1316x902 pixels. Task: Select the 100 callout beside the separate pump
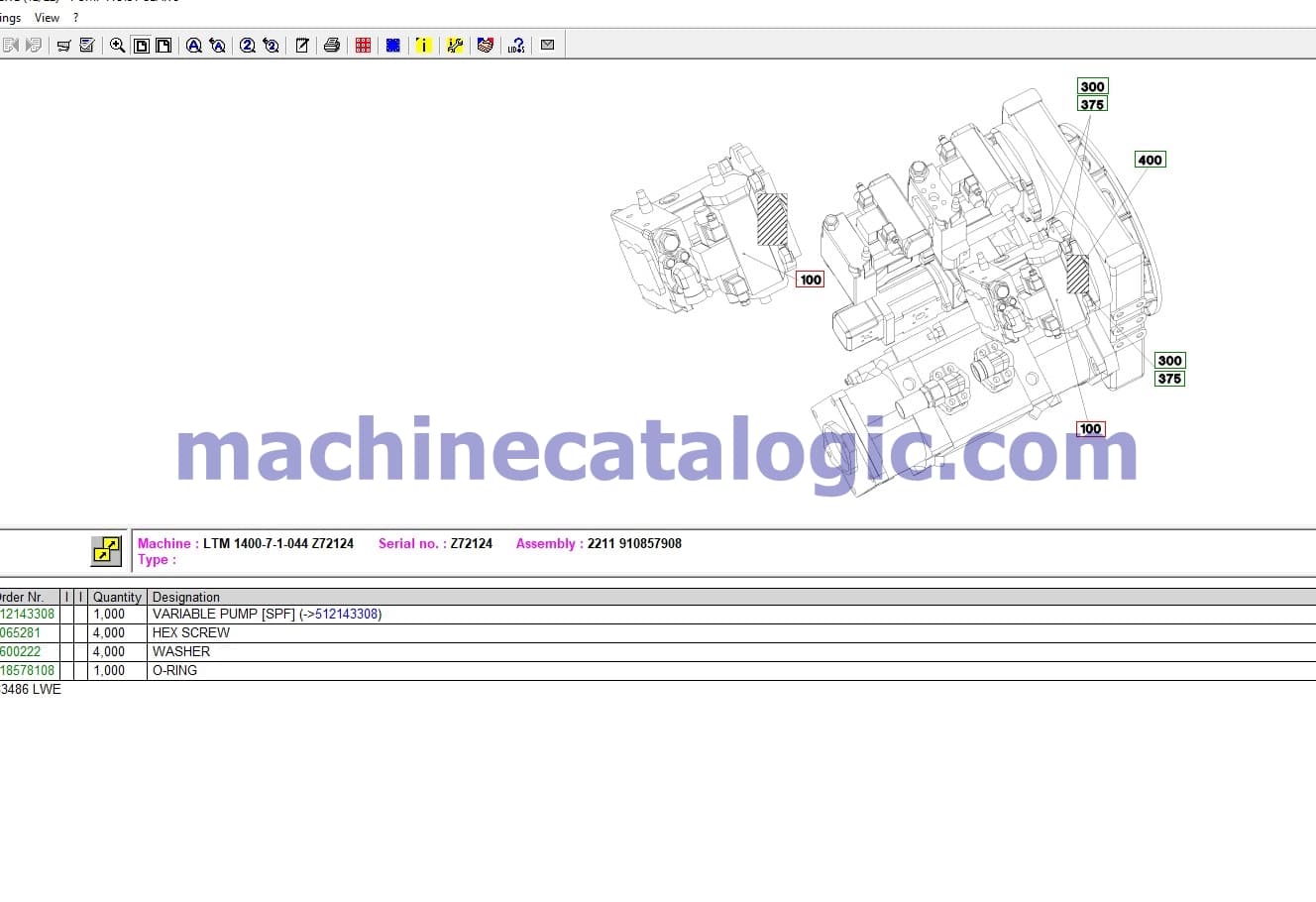811,280
